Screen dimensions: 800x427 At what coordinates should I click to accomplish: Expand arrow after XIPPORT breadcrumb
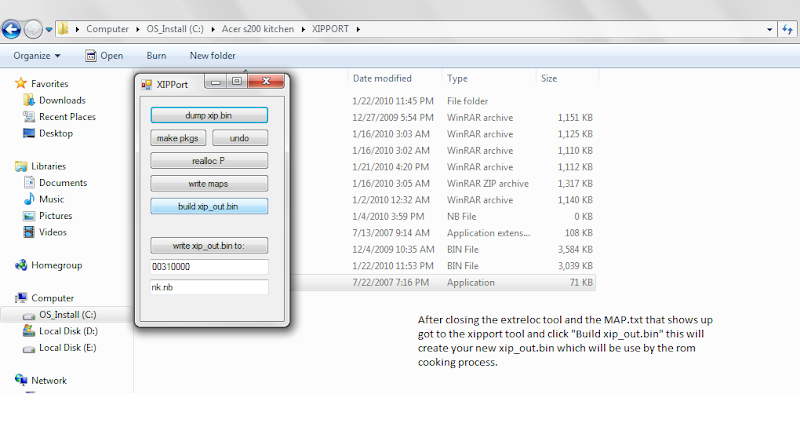pos(358,29)
